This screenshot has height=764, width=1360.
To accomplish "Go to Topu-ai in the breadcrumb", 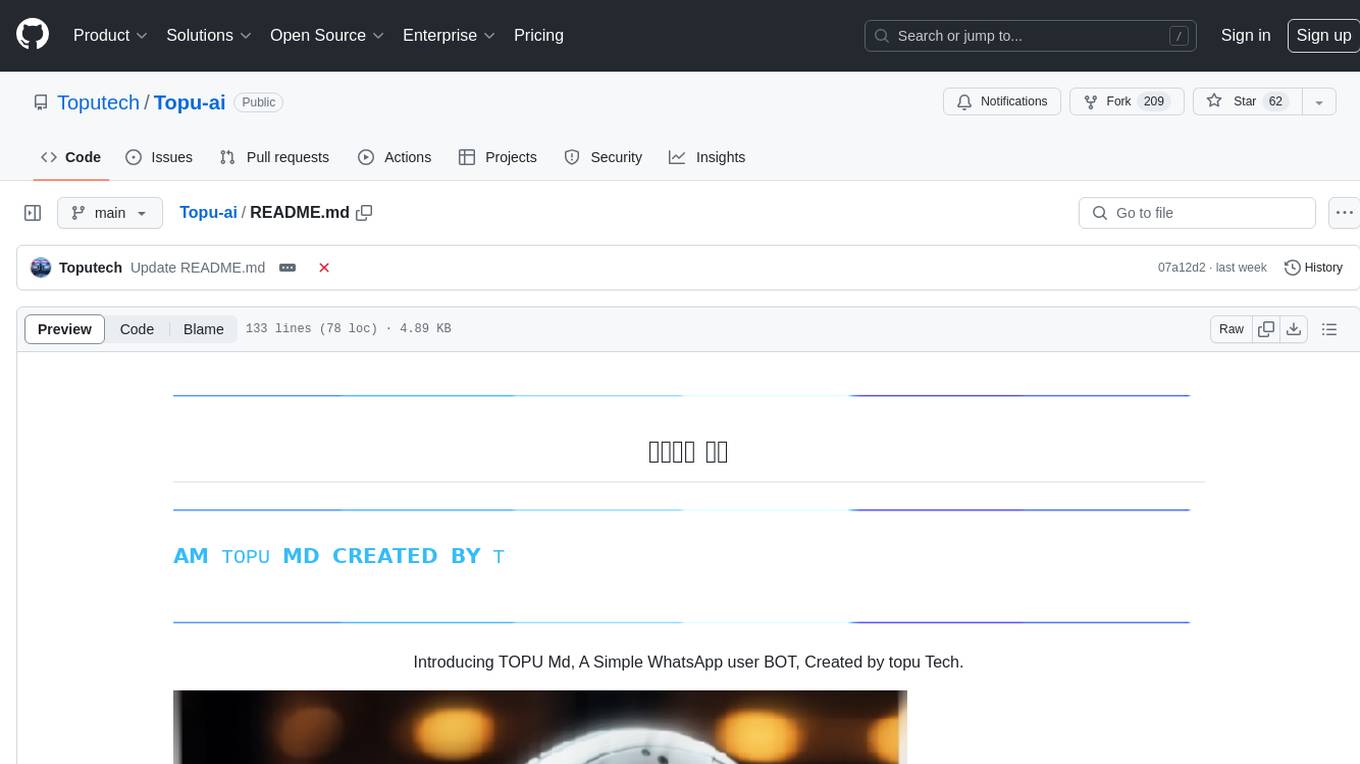I will (208, 212).
